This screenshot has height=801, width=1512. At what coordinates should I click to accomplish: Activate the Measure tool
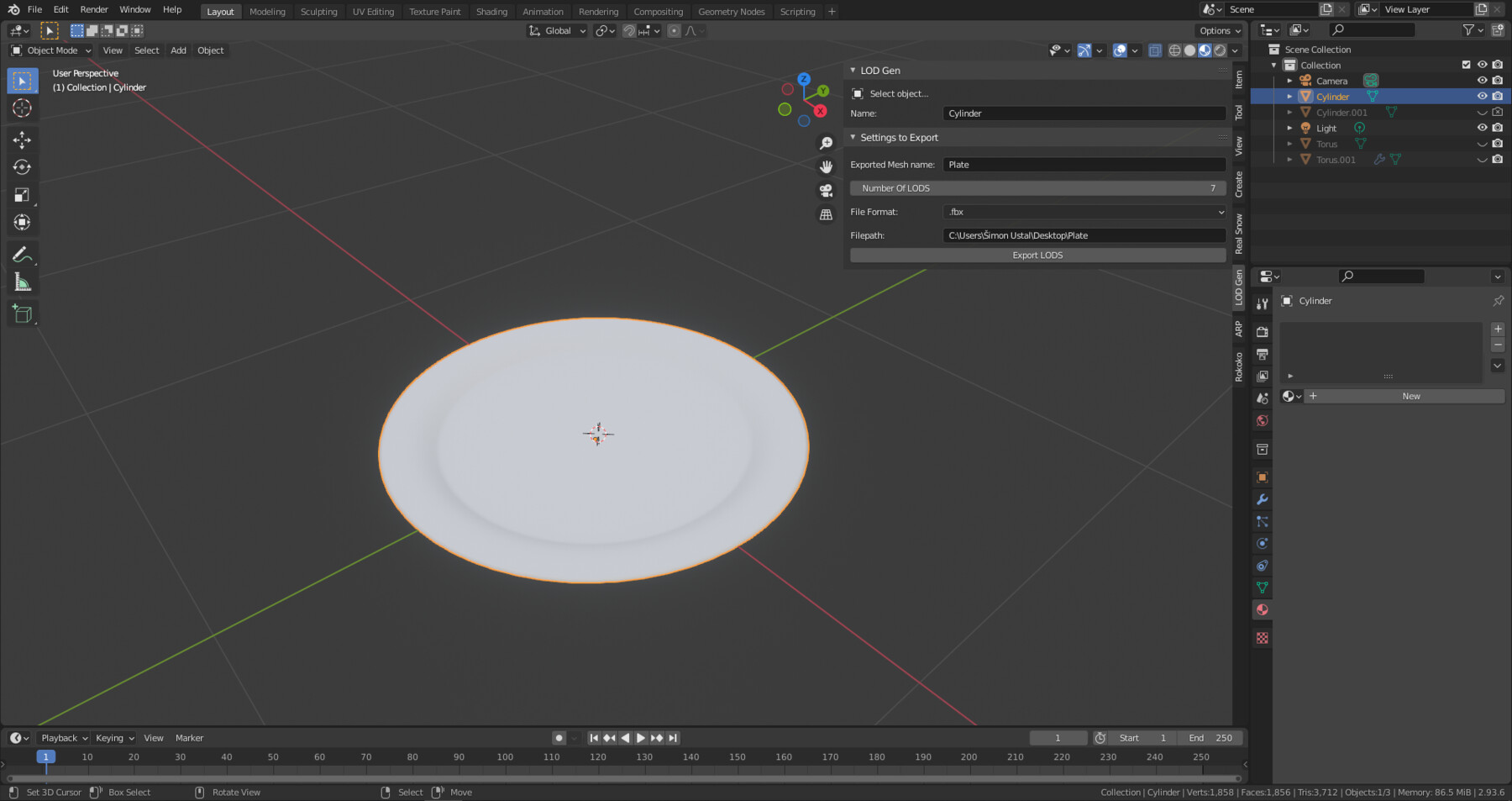point(22,282)
